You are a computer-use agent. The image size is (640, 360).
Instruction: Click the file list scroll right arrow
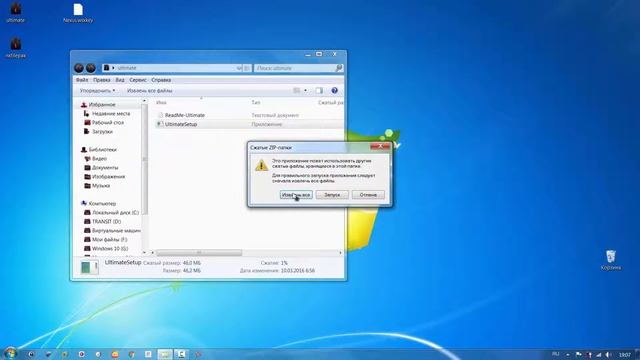click(x=340, y=253)
